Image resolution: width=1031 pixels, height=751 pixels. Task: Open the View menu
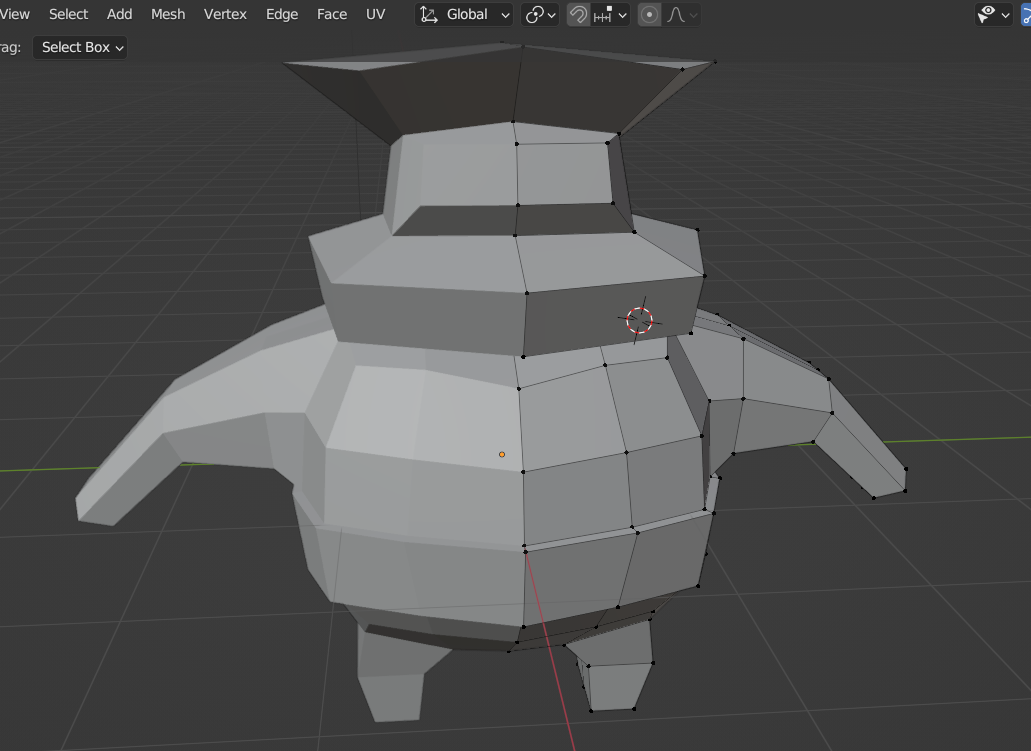click(14, 14)
